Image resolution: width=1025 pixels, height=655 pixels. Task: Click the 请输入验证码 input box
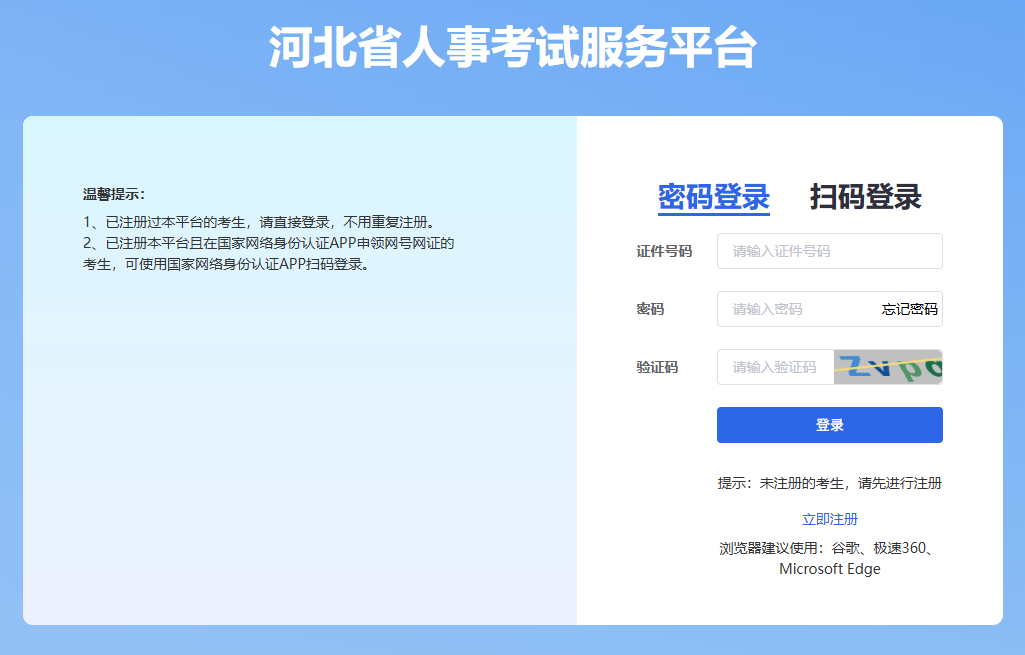point(775,367)
